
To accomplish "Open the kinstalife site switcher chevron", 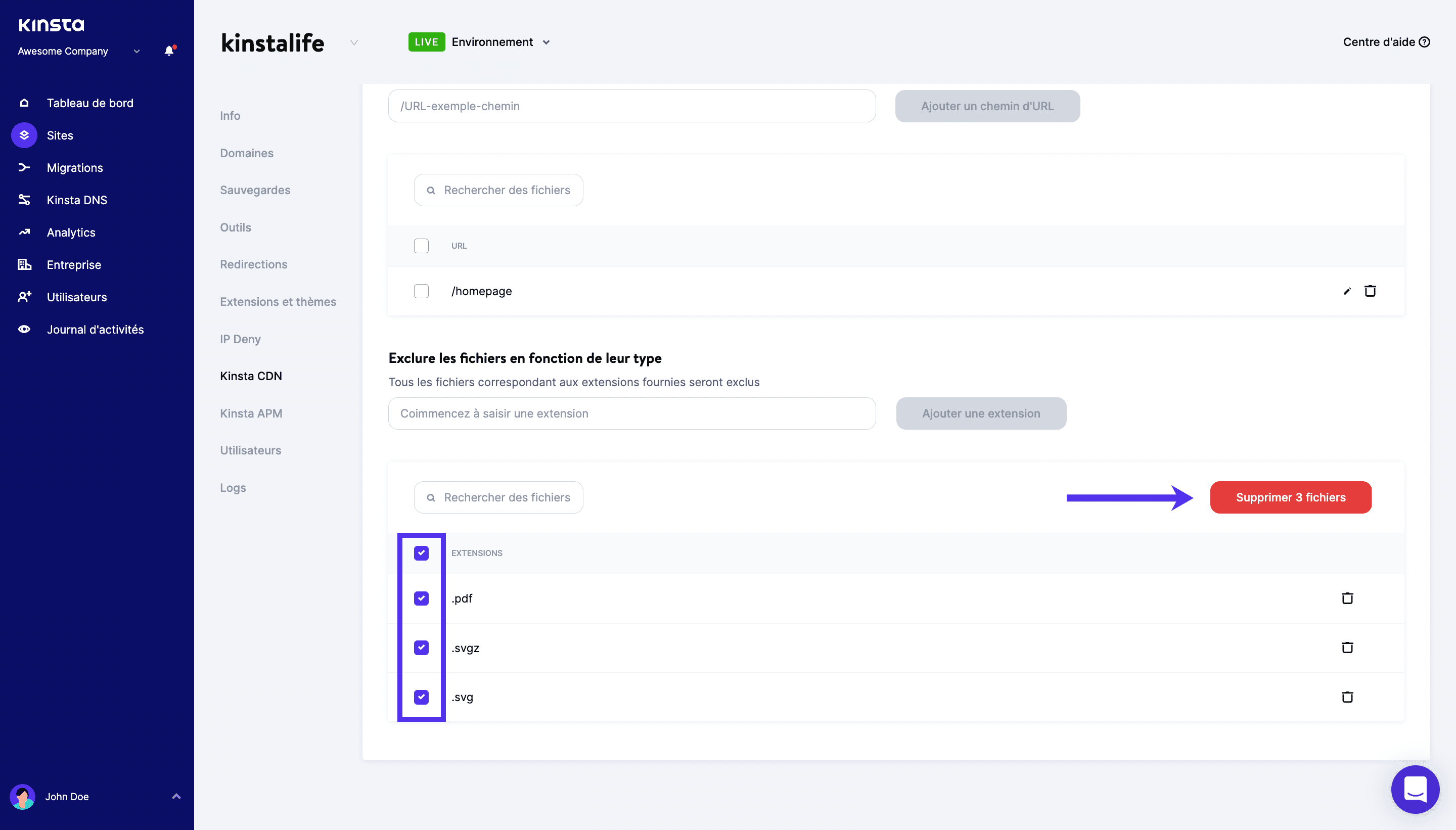I will 354,43.
